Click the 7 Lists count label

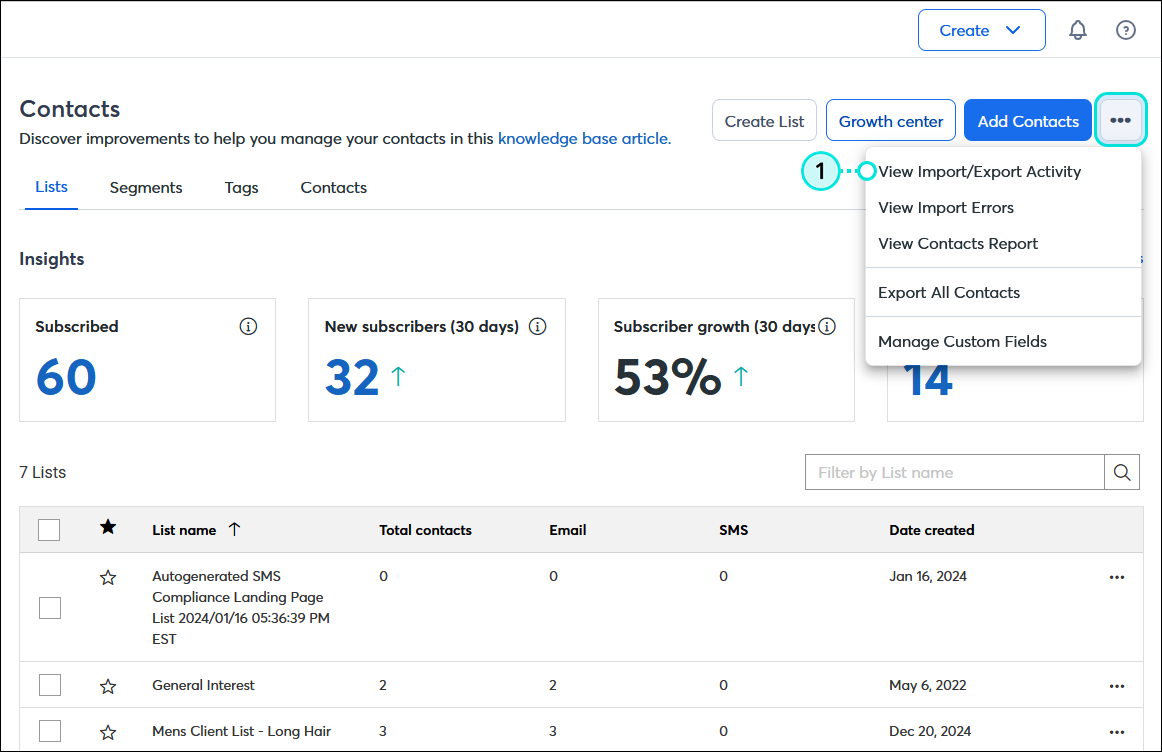[x=43, y=472]
